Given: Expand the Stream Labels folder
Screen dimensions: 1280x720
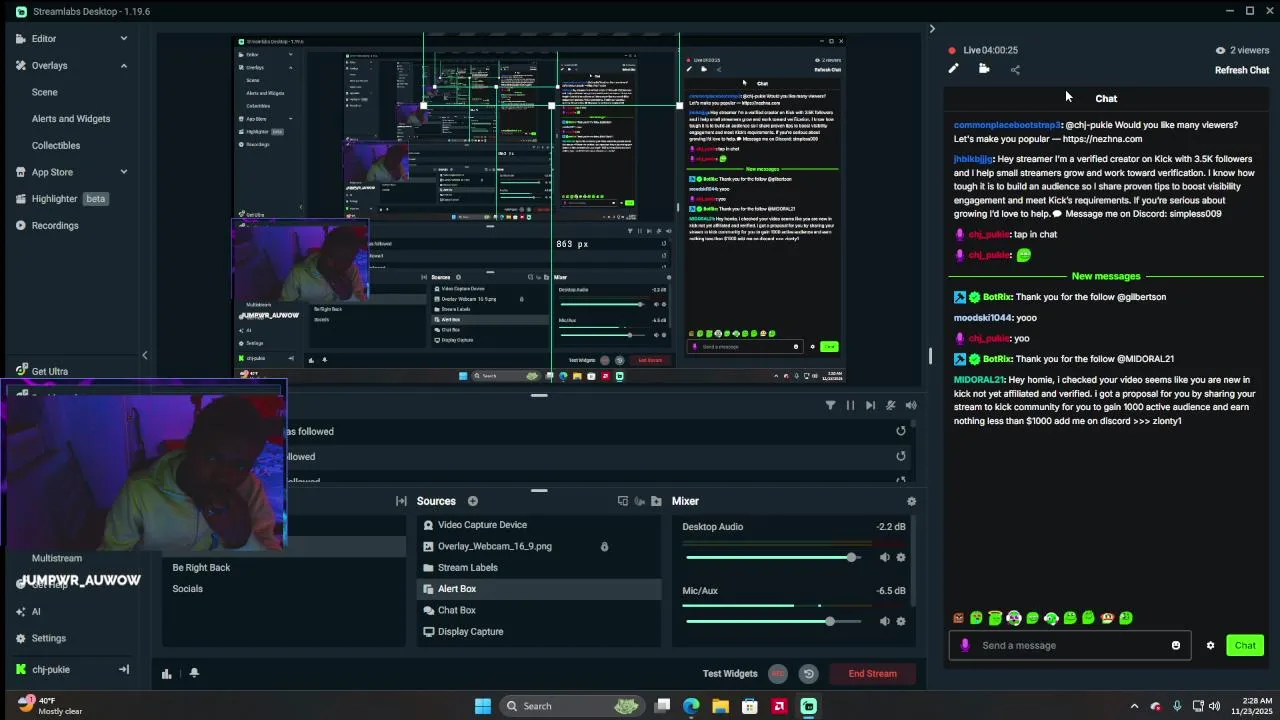Looking at the screenshot, I should tap(428, 567).
